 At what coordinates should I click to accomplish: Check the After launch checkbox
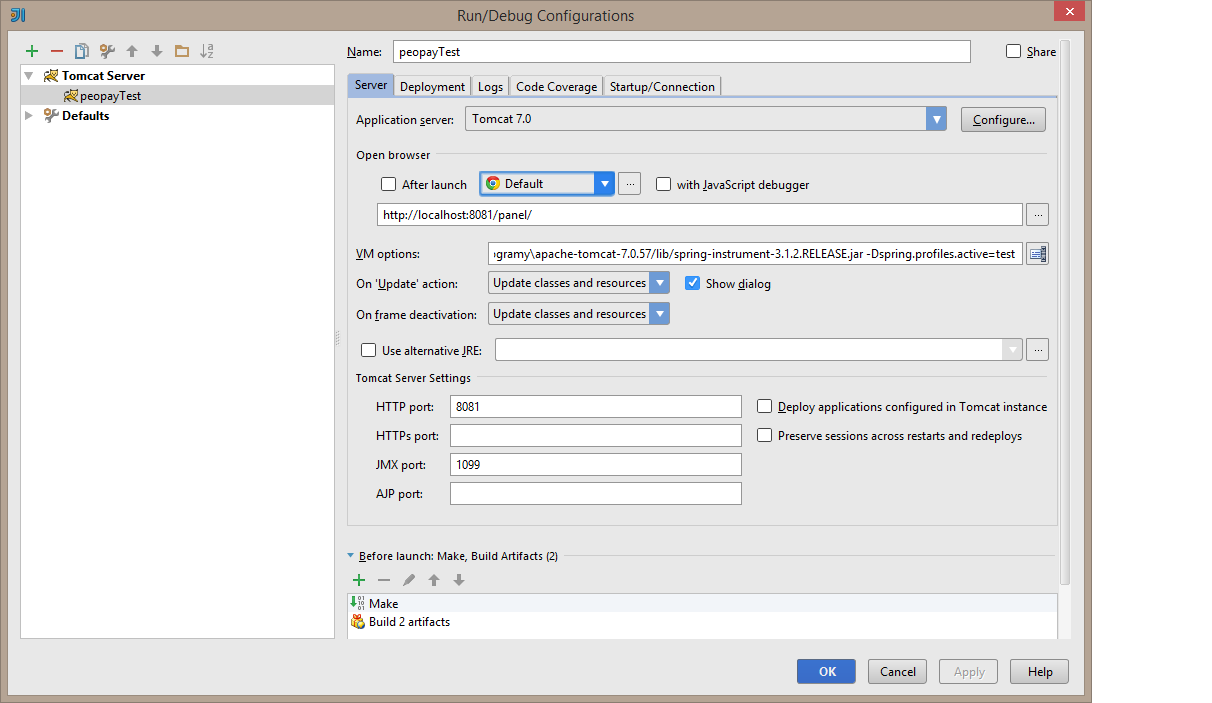tap(388, 184)
